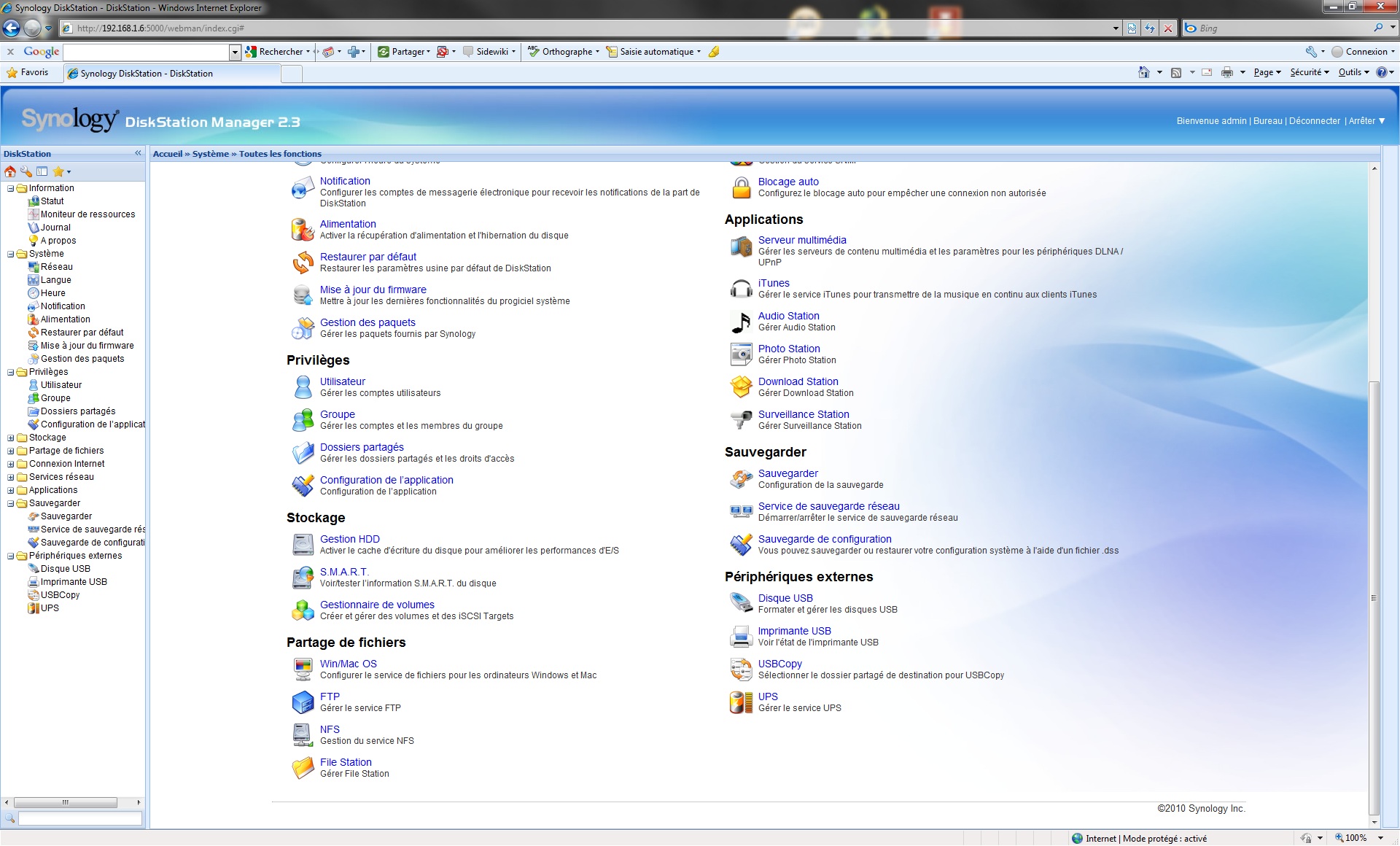Click the Restaurer par défaut icon
Screen dimensions: 1400x846
click(x=303, y=262)
